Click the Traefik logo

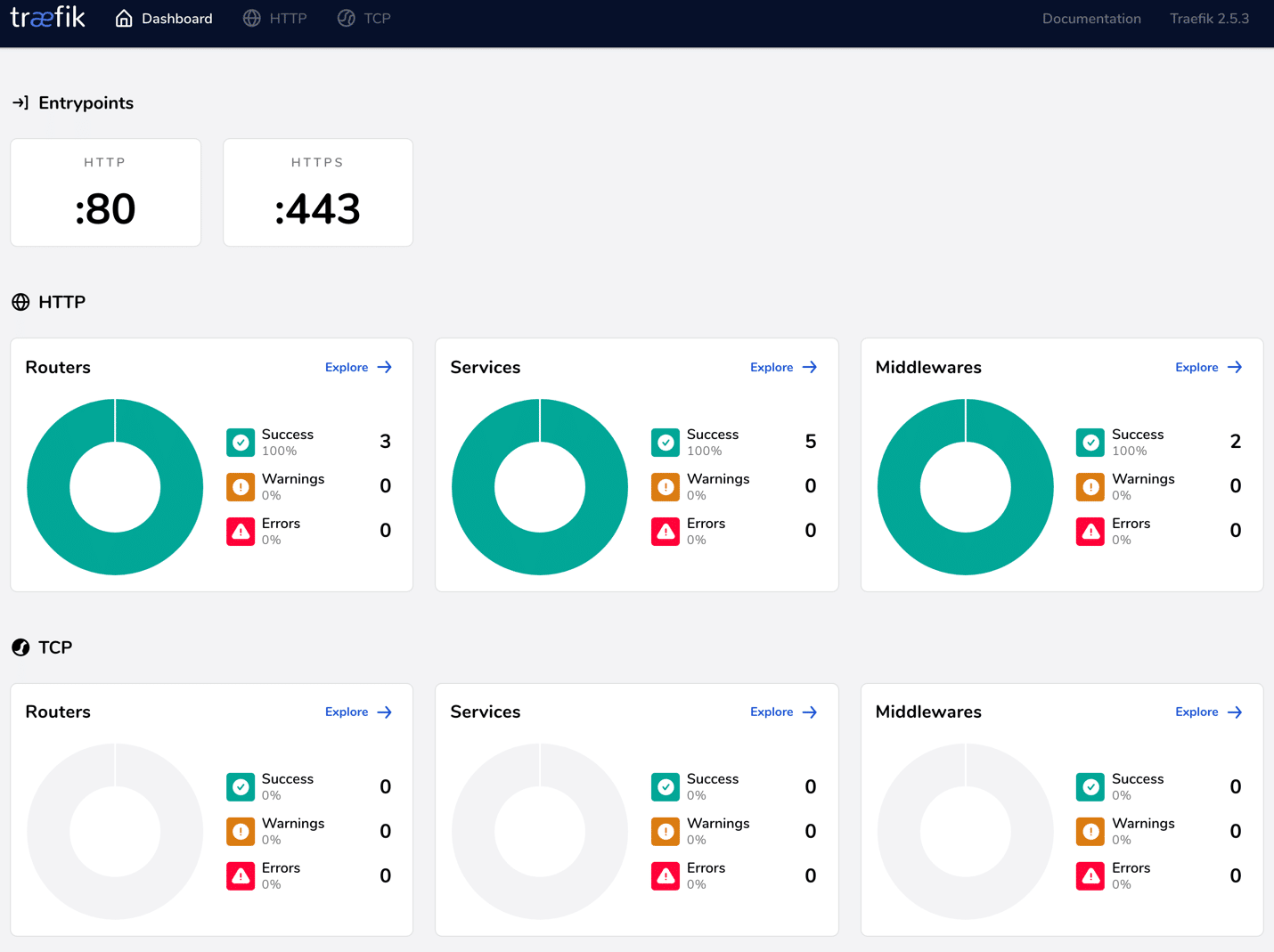pyautogui.click(x=48, y=18)
